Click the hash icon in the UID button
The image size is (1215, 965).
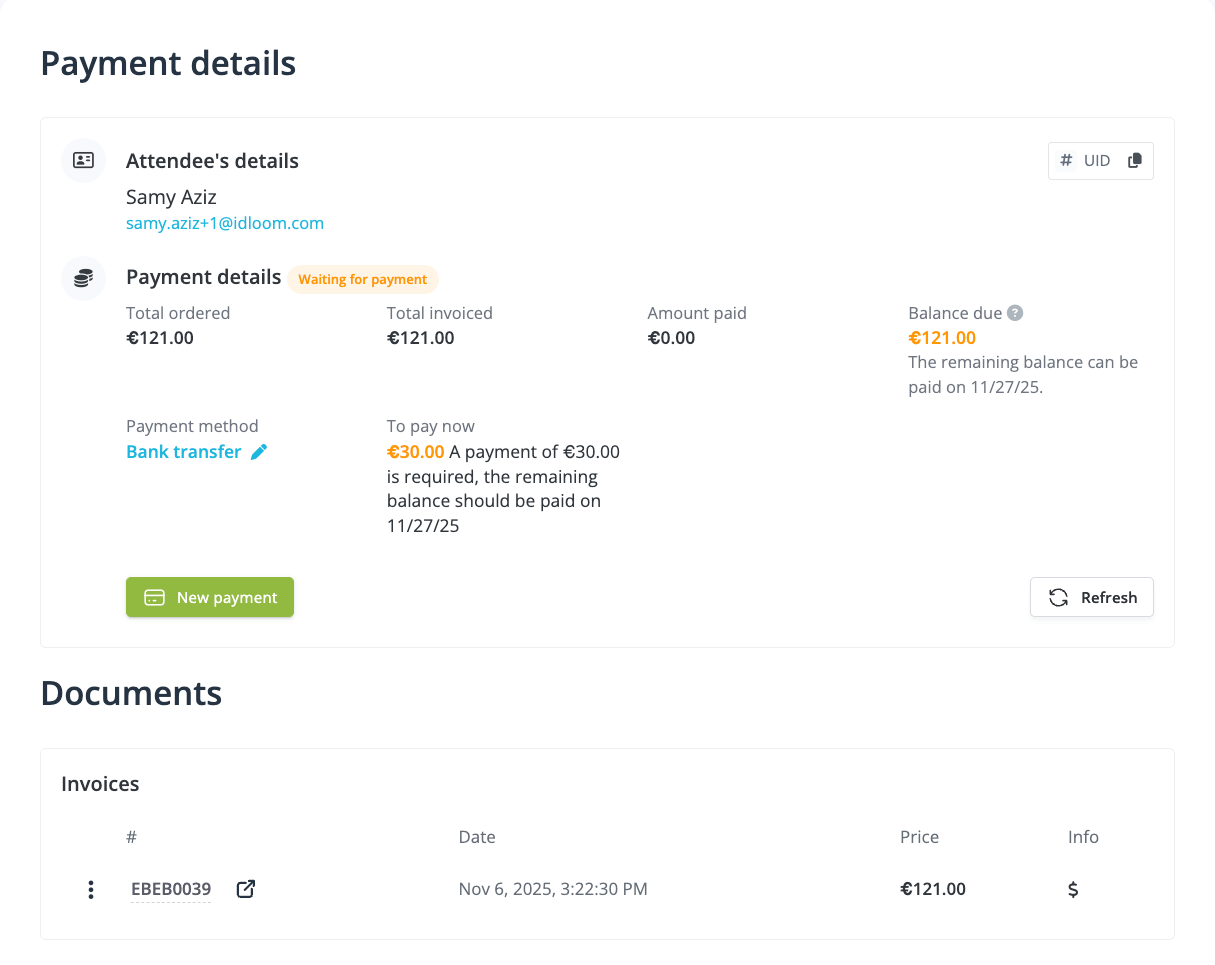[x=1066, y=160]
